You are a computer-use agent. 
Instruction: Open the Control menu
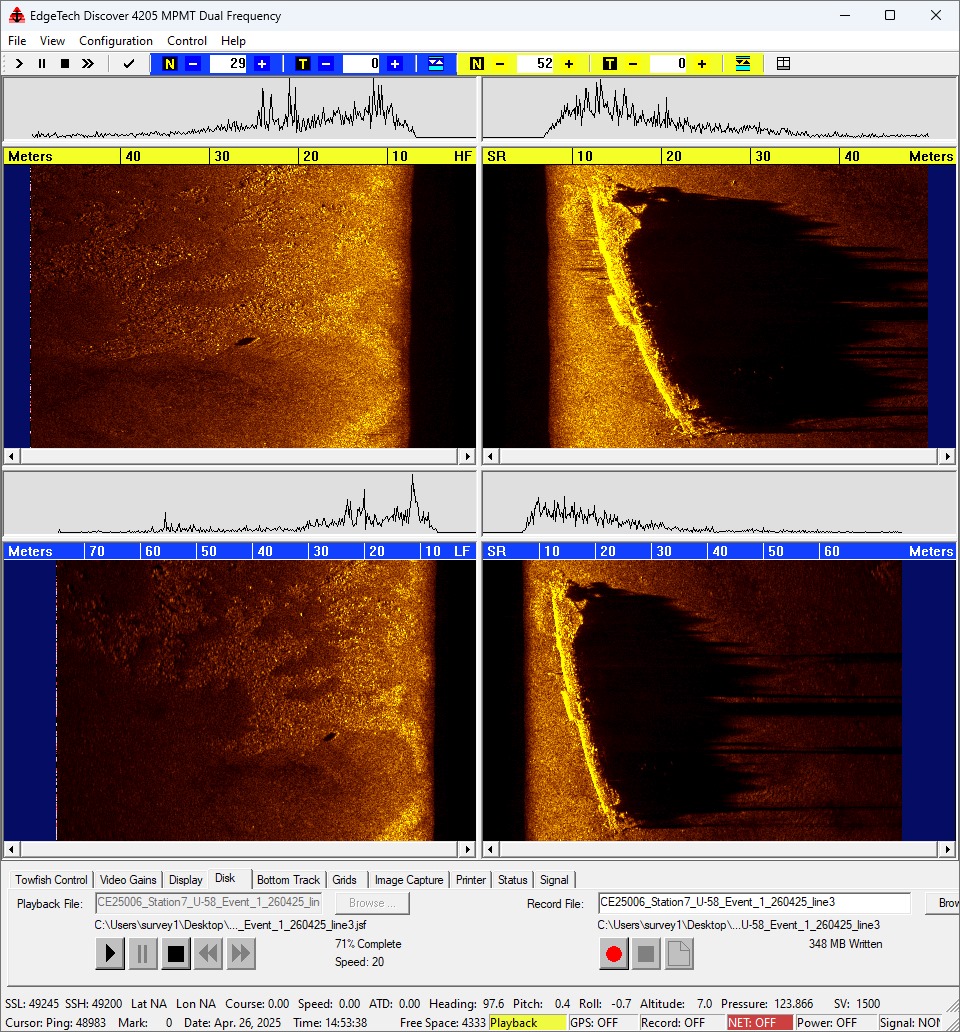(x=187, y=41)
